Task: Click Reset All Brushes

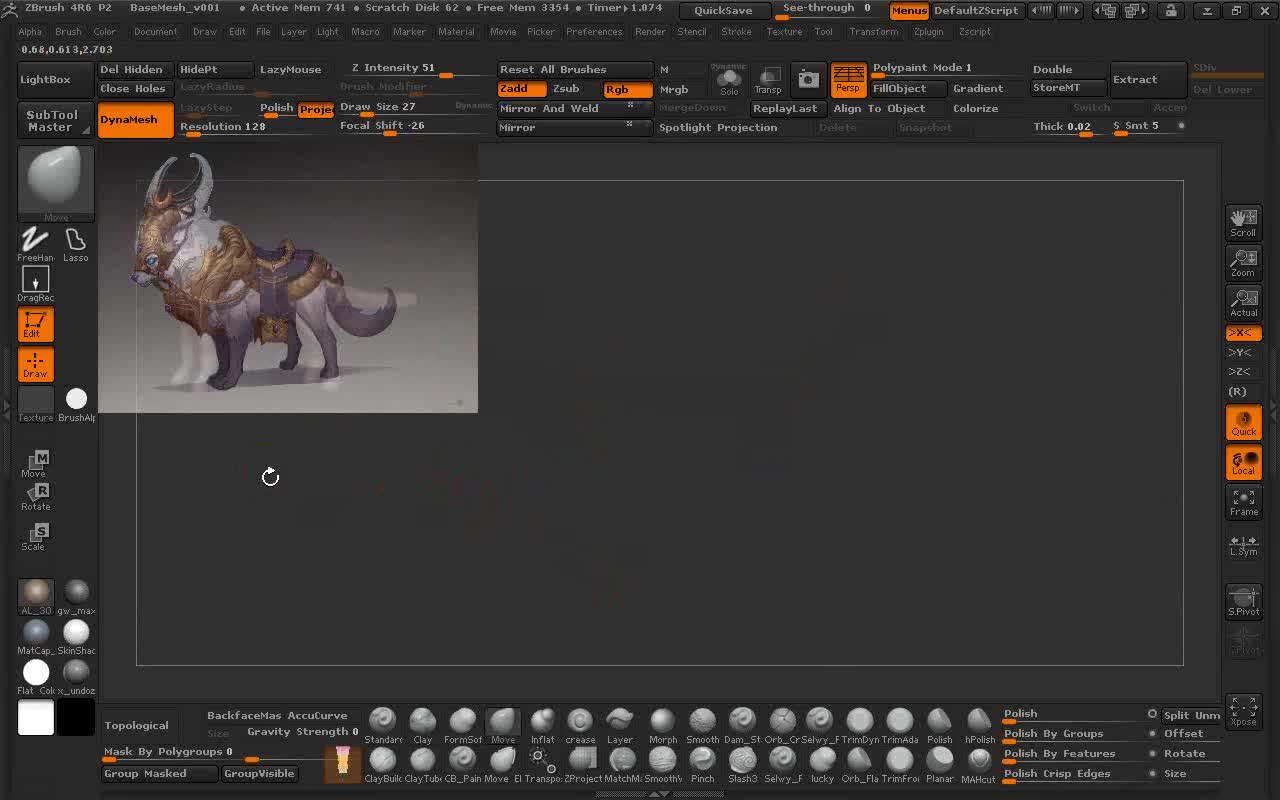Action: click(575, 69)
